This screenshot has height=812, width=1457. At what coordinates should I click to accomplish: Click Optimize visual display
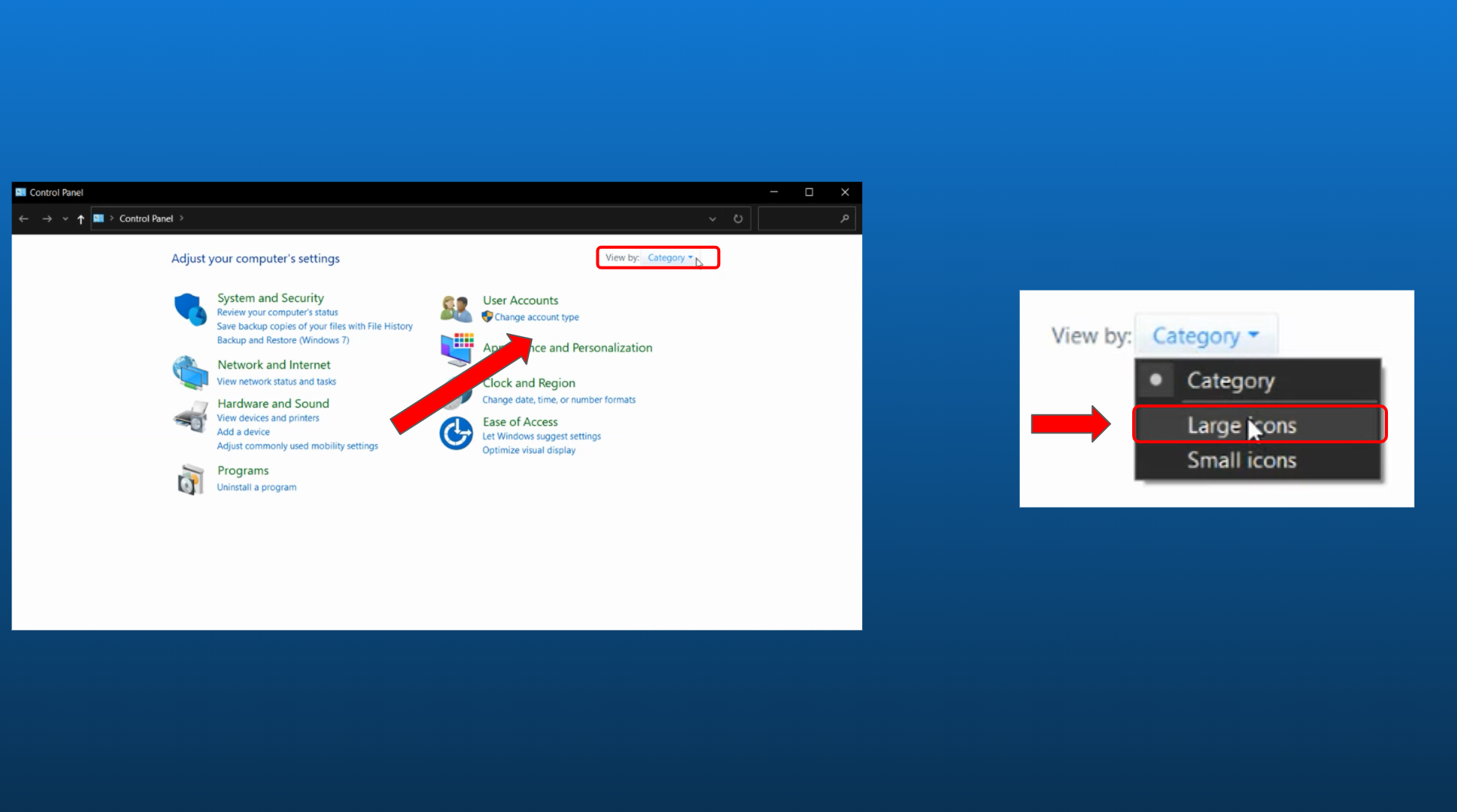coord(529,450)
